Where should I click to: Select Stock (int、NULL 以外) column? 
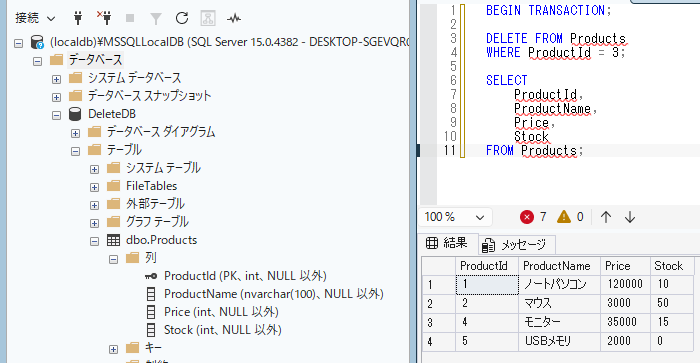222,330
